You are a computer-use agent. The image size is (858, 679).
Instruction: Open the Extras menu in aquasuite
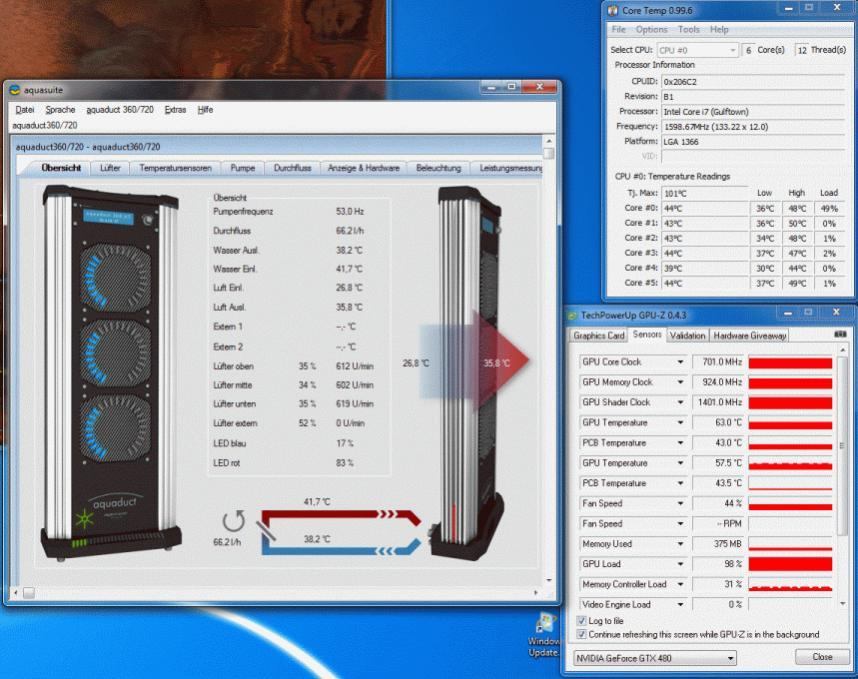point(175,109)
